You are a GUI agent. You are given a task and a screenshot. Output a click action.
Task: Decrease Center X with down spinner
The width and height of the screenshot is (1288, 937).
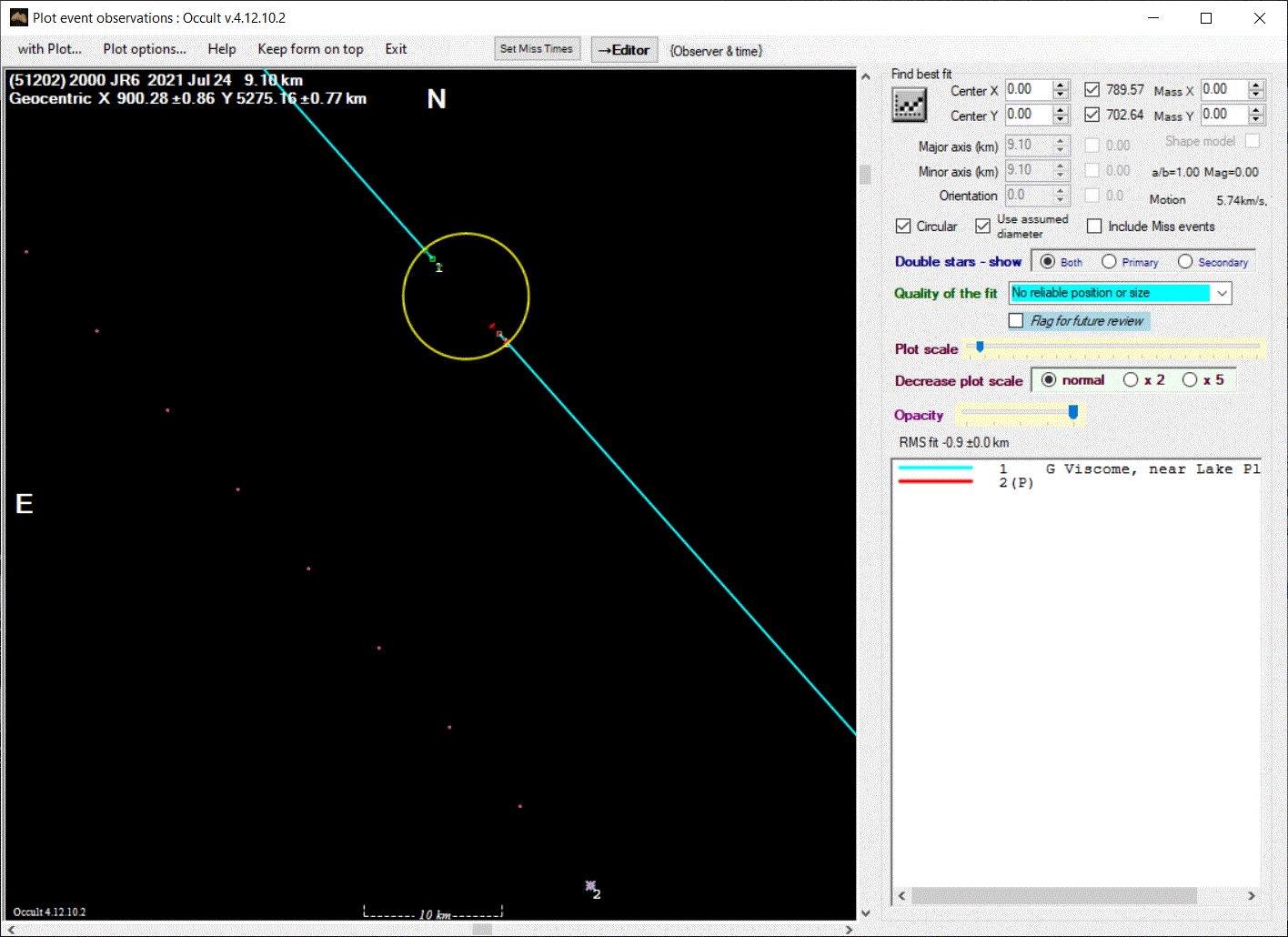(x=1061, y=95)
